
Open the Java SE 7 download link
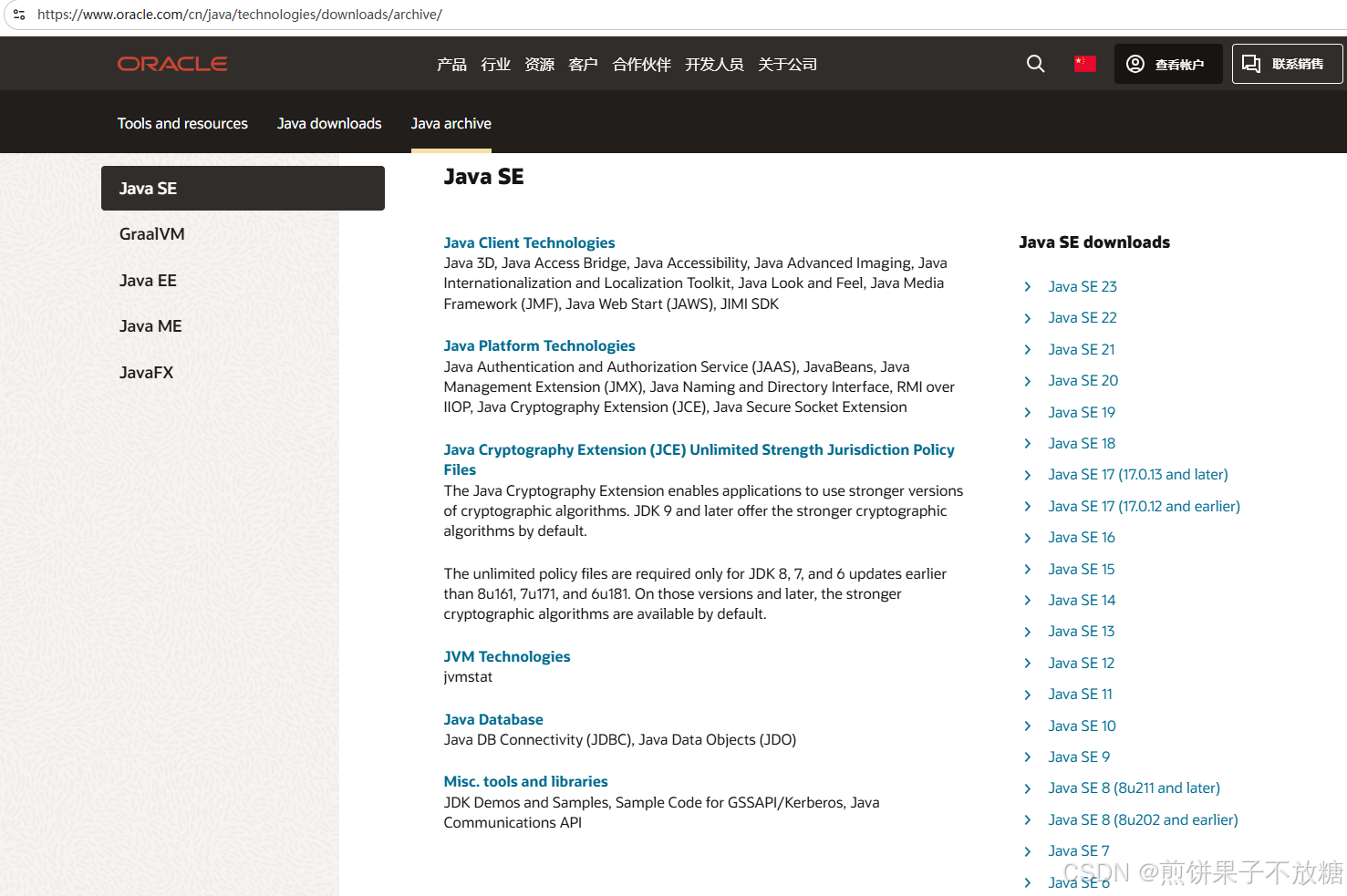point(1078,850)
